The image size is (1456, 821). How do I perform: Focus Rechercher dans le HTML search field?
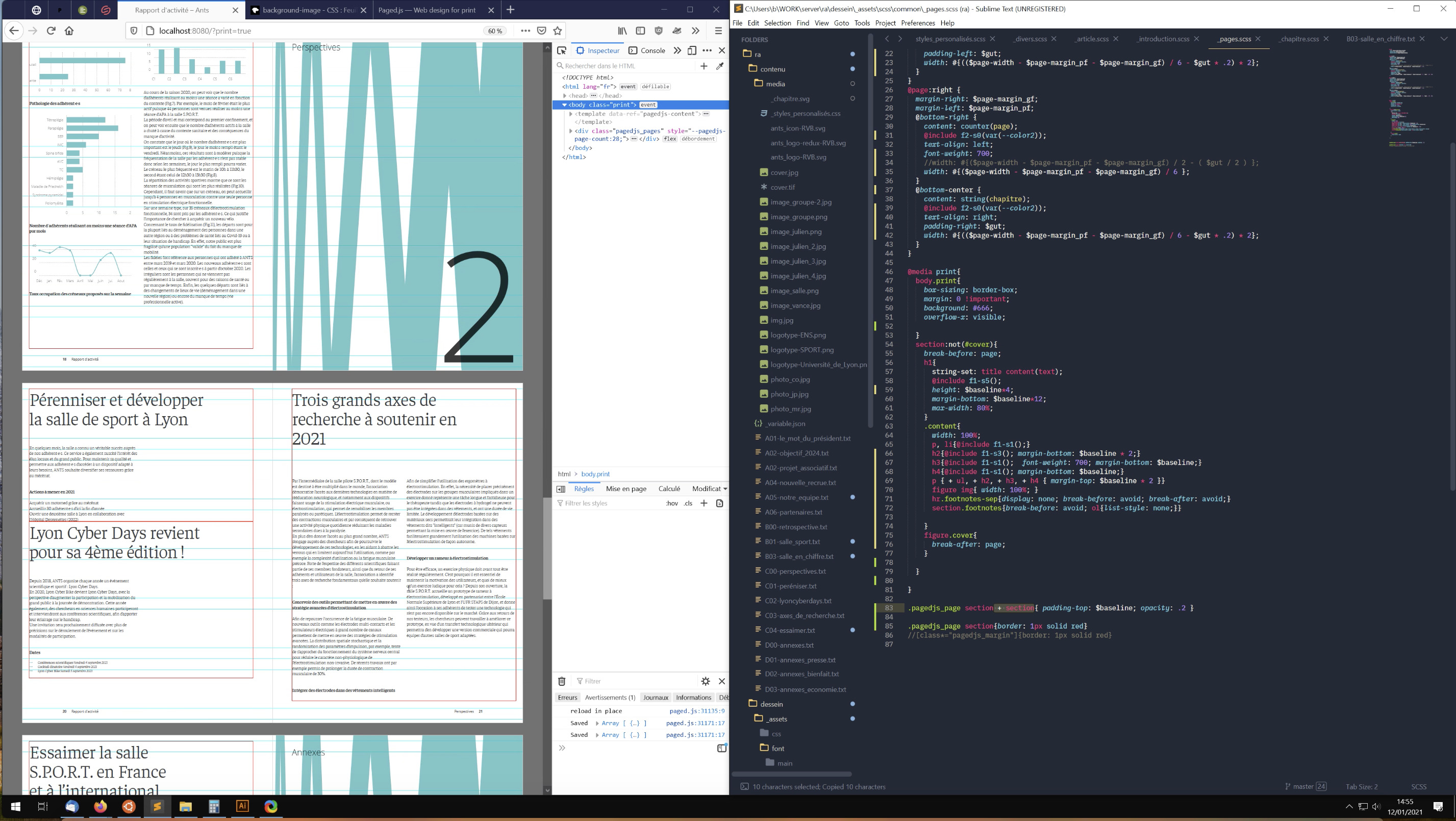[x=624, y=66]
